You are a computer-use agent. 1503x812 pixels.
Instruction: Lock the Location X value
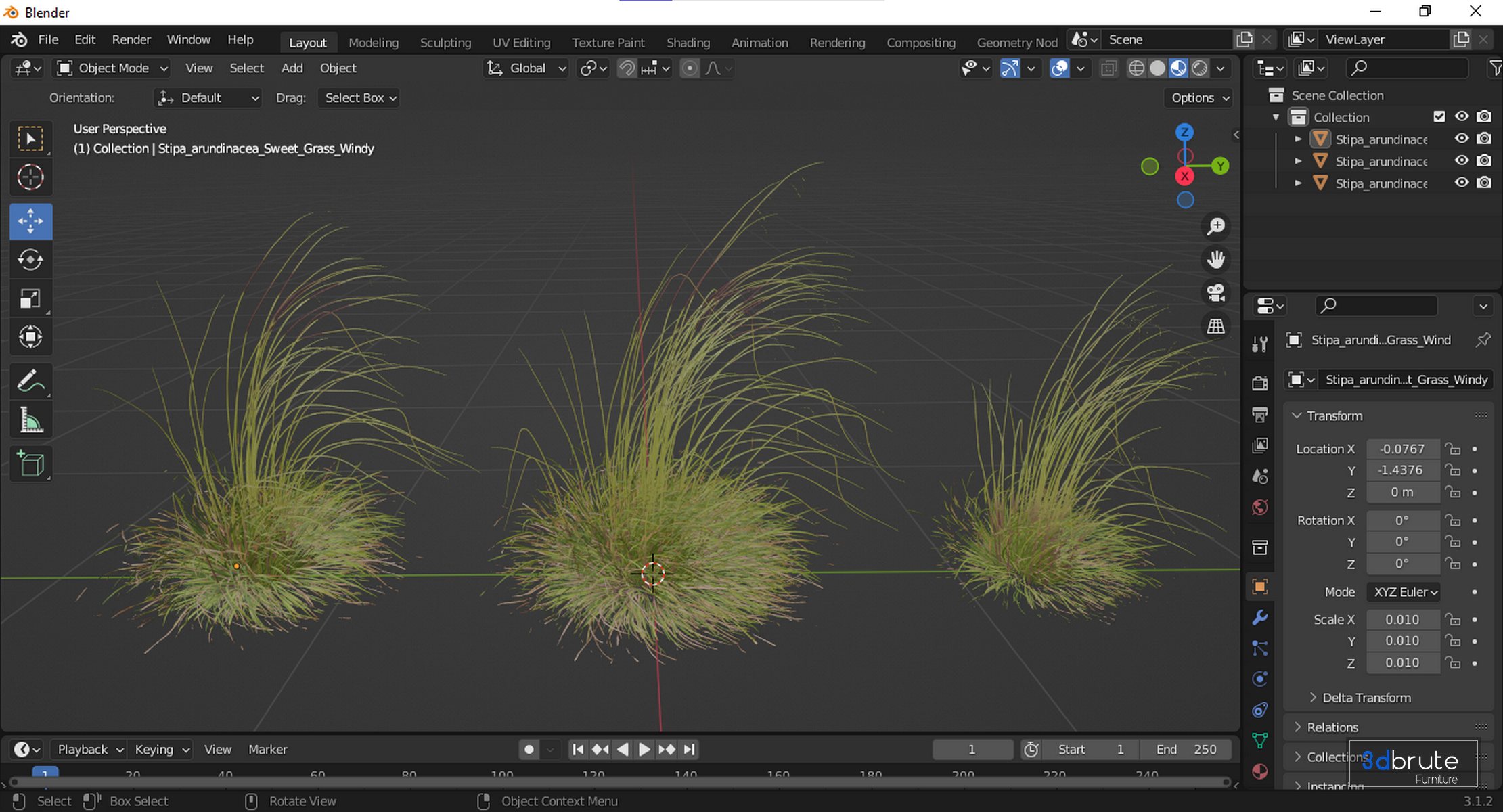click(1452, 449)
